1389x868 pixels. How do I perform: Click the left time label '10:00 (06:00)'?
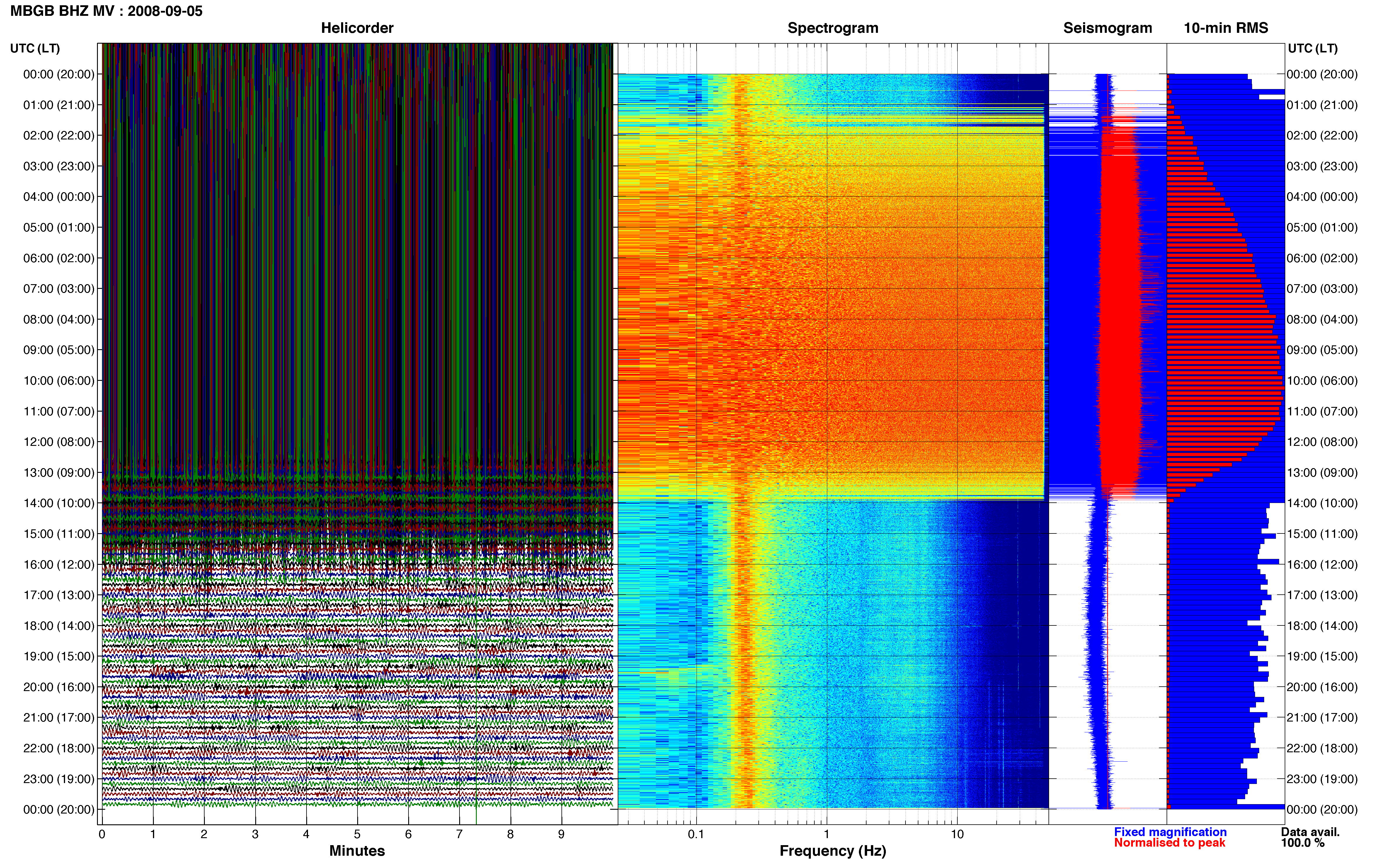click(x=59, y=381)
